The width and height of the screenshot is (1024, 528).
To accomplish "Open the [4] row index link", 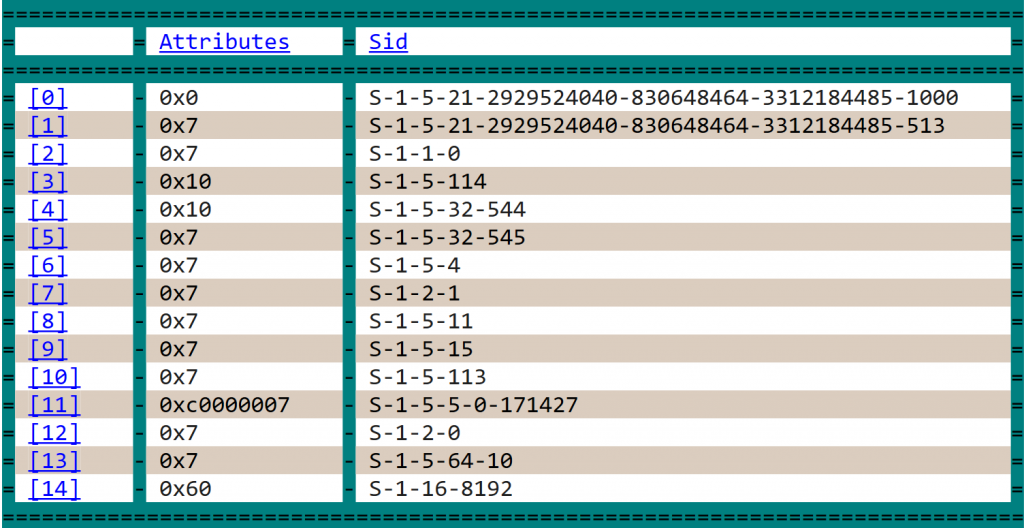I will [48, 210].
